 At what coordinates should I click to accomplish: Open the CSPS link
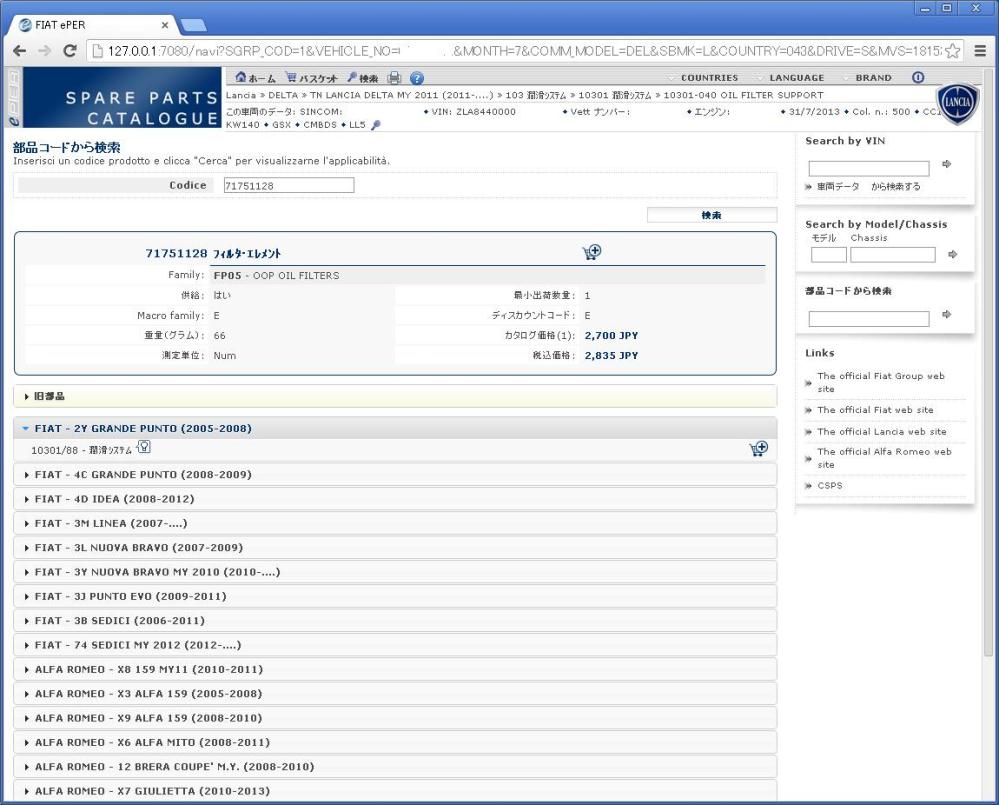(830, 485)
